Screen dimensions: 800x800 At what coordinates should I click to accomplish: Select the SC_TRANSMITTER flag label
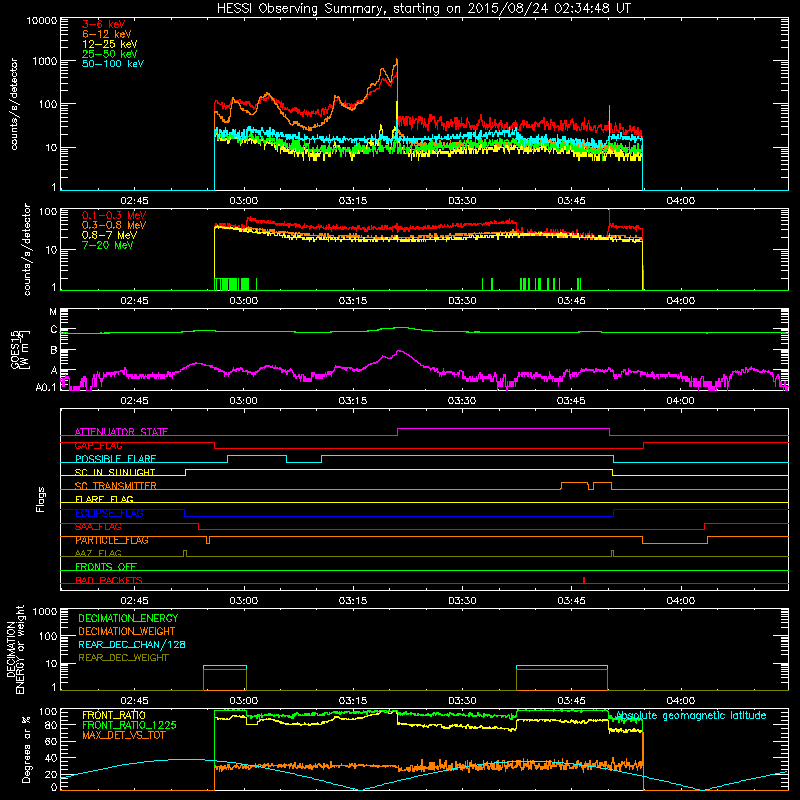[116, 486]
